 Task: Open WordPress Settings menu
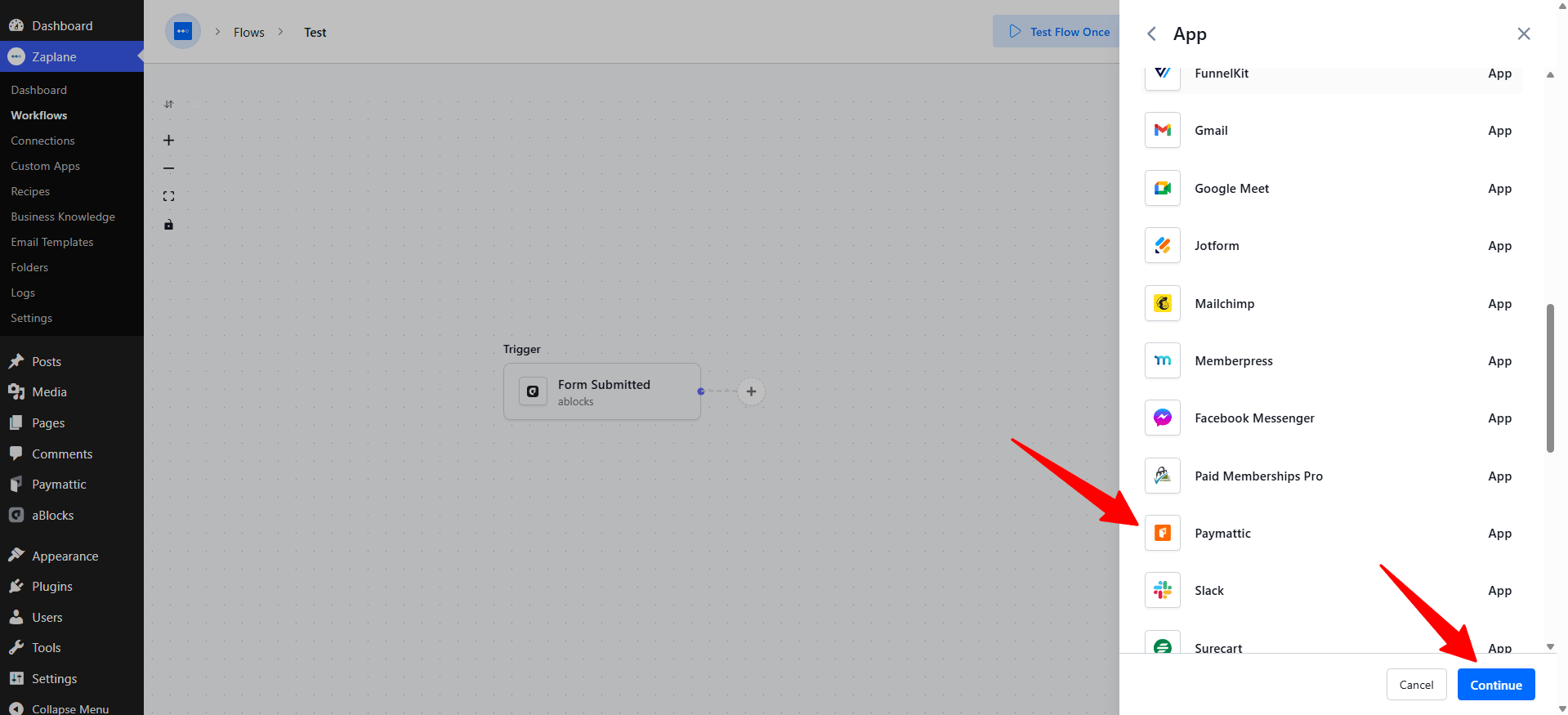point(72,678)
